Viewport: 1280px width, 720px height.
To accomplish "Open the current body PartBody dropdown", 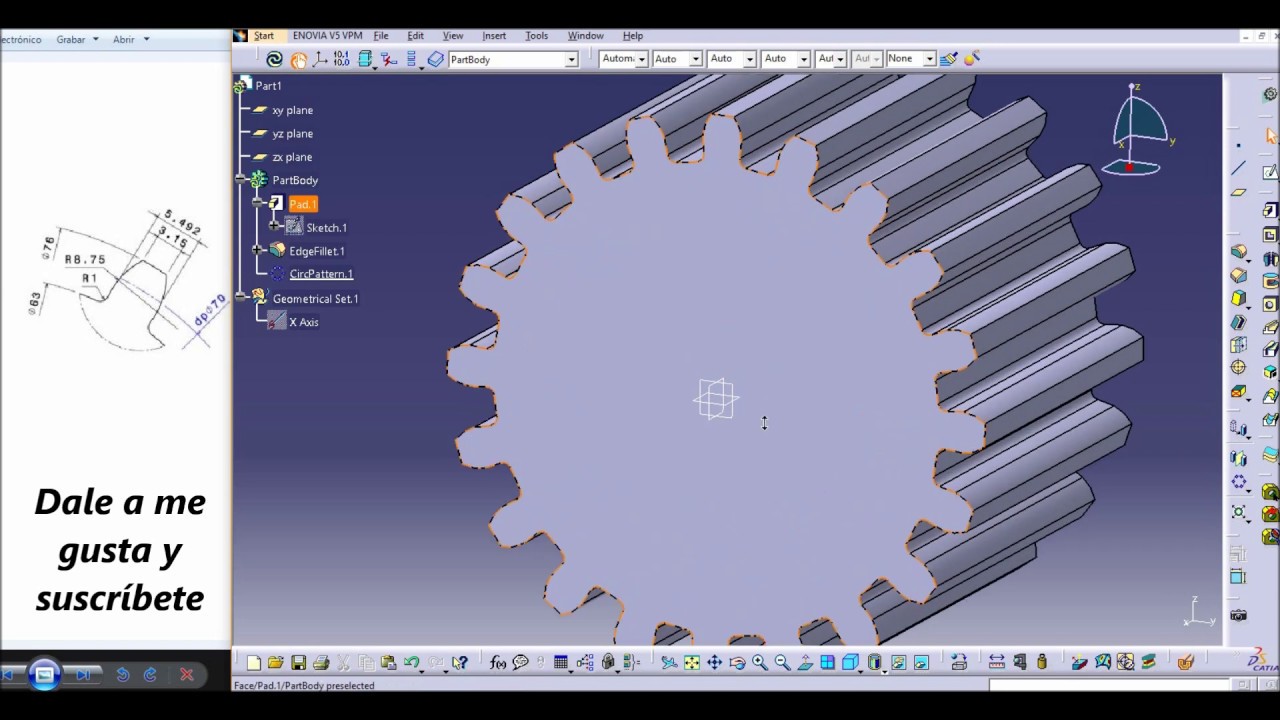I will 571,60.
